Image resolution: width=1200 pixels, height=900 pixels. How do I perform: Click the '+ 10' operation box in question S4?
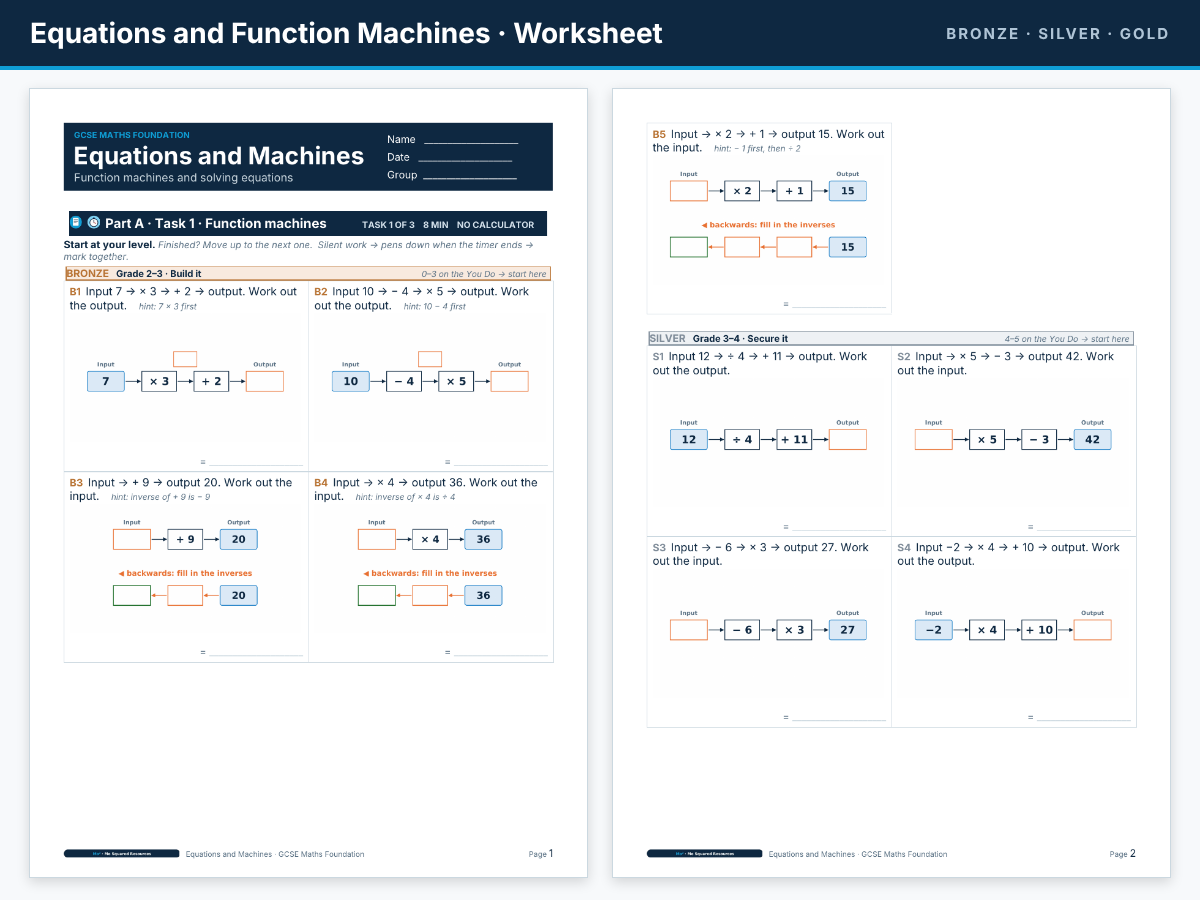[x=1040, y=630]
